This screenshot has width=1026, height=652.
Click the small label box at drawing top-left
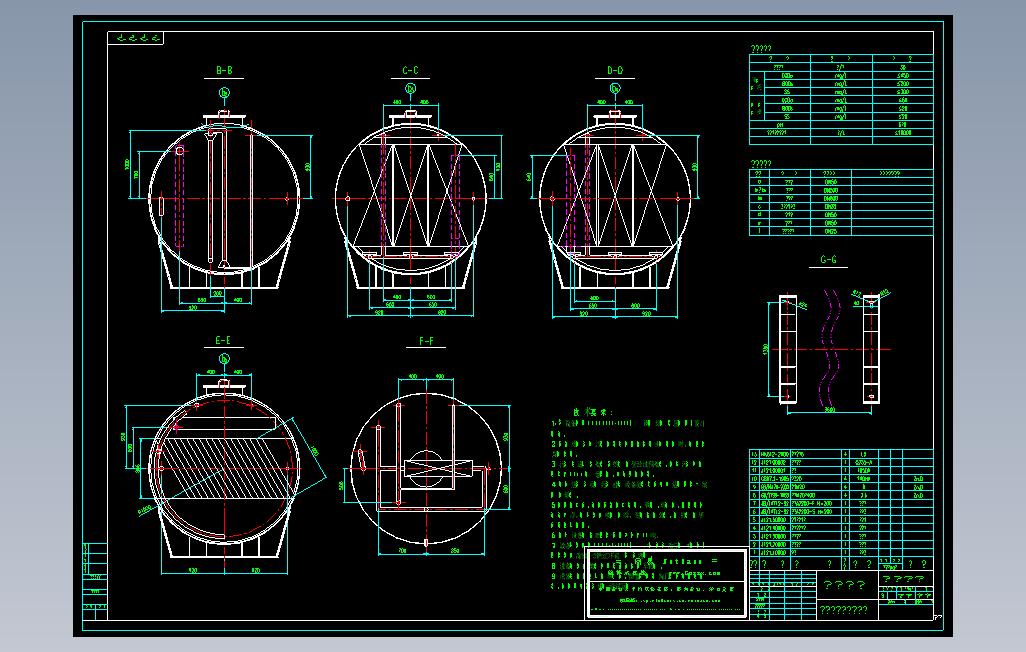click(x=135, y=39)
